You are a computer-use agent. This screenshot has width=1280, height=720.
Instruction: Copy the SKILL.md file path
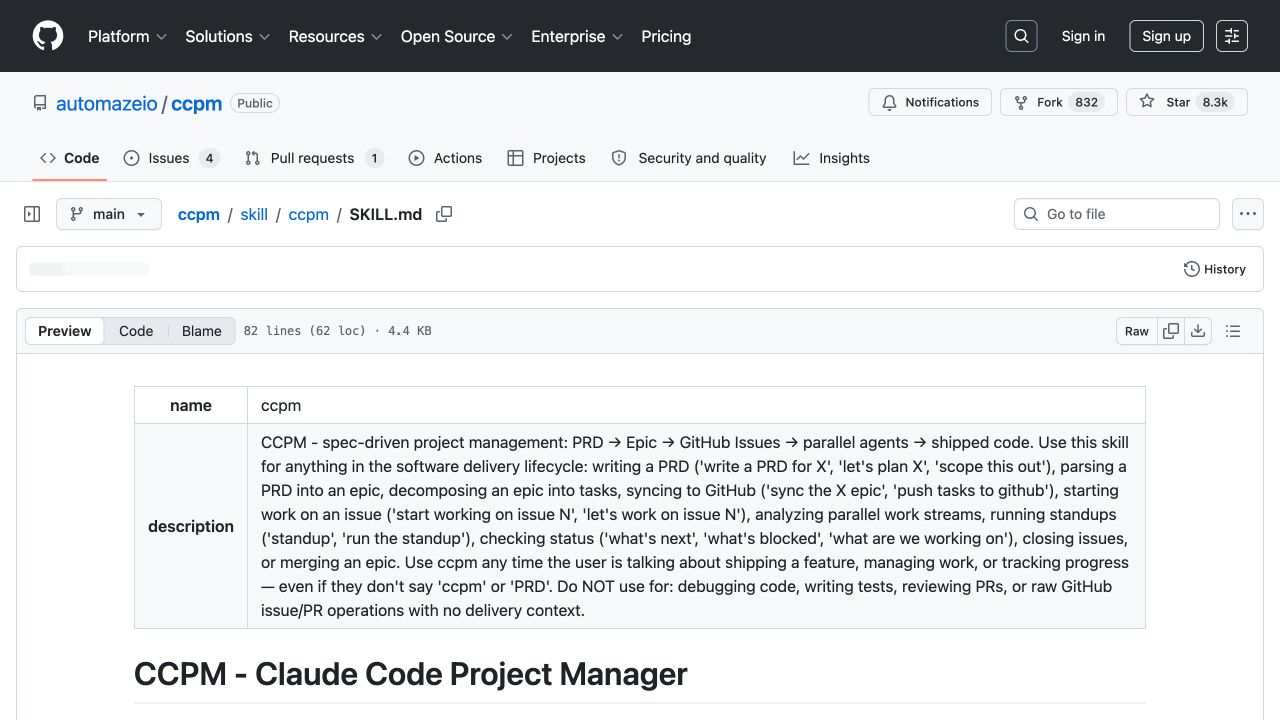[x=444, y=214]
